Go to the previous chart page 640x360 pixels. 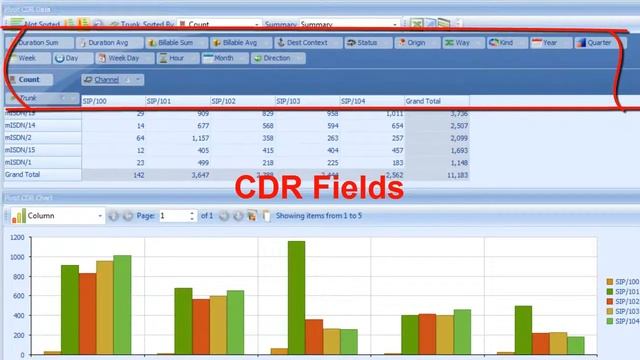point(128,216)
